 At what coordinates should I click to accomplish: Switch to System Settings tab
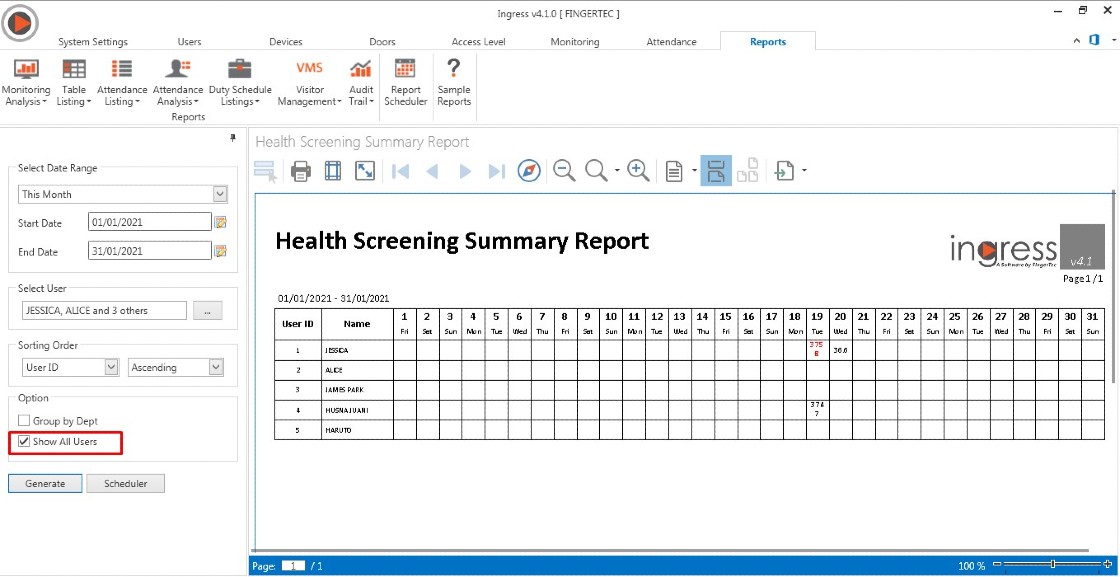pyautogui.click(x=93, y=41)
